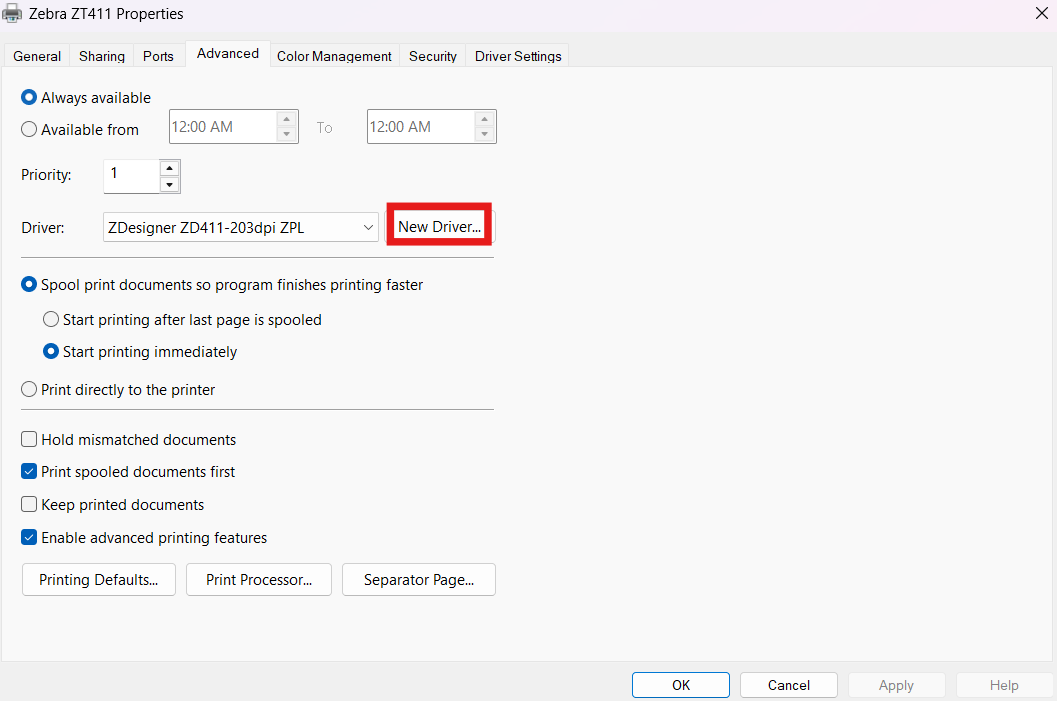The height and width of the screenshot is (701, 1057).
Task: Go to the Driver Settings tab
Action: tap(517, 56)
